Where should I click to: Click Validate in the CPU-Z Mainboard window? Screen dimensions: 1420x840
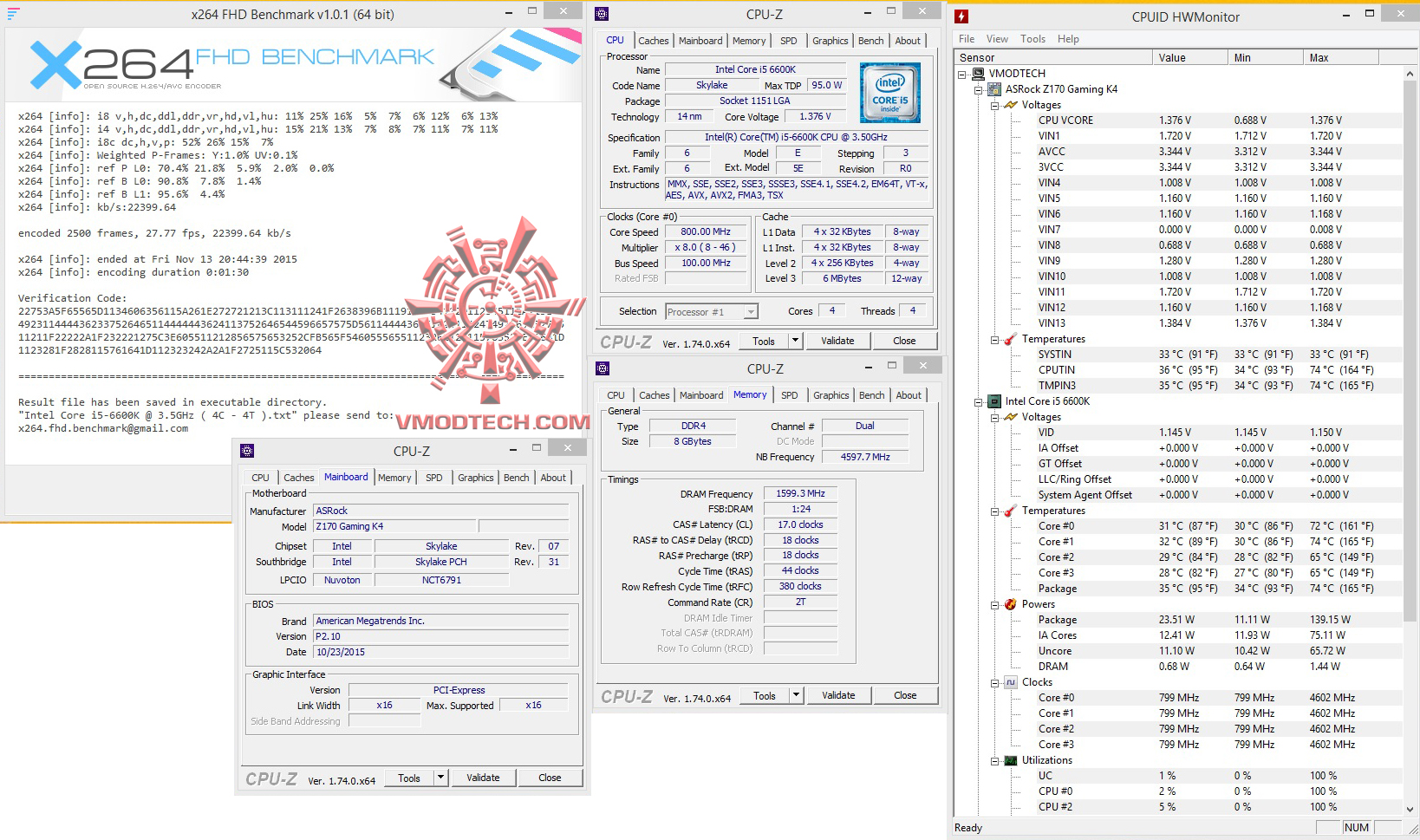[x=483, y=778]
